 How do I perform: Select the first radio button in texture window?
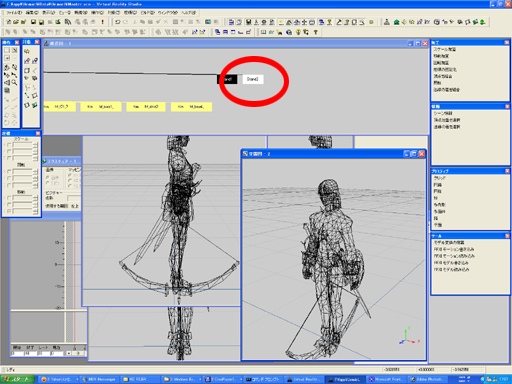click(48, 177)
